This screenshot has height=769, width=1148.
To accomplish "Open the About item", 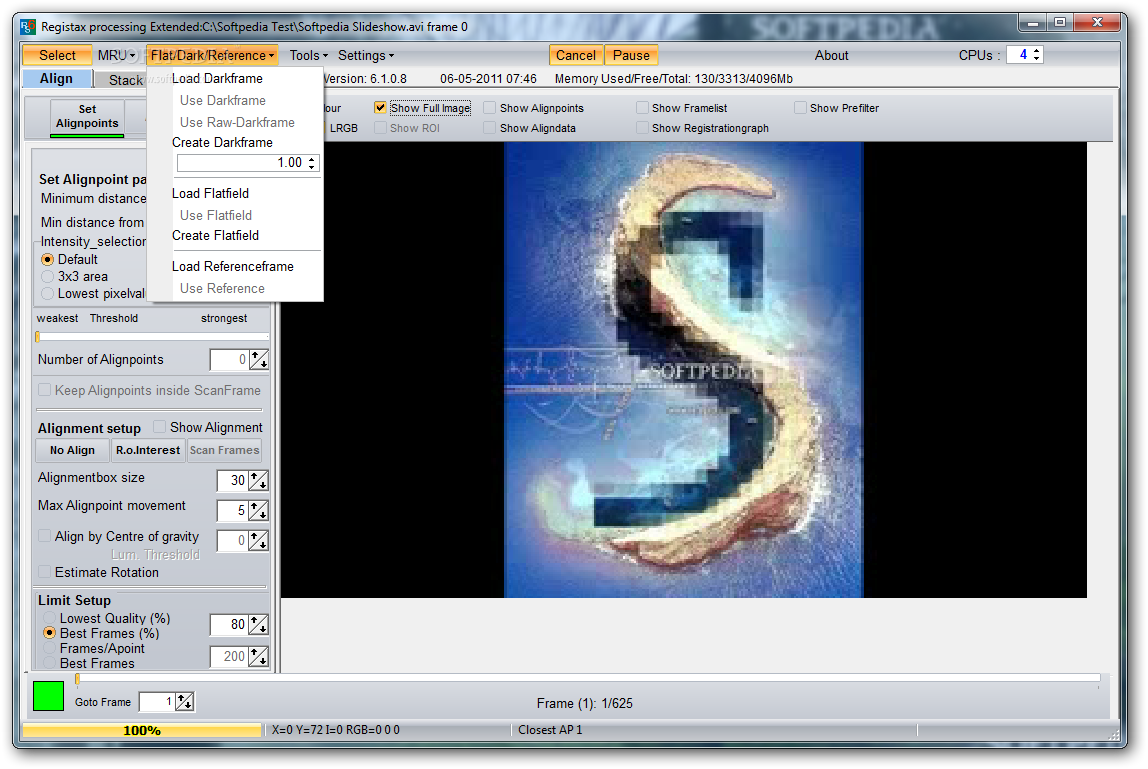I will (832, 55).
